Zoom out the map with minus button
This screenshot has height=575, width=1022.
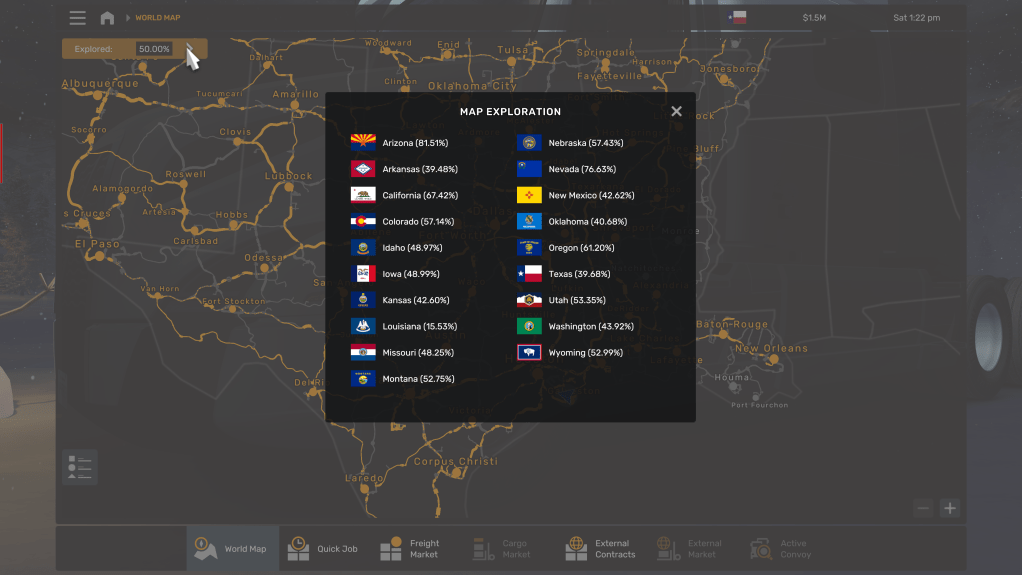tap(923, 508)
